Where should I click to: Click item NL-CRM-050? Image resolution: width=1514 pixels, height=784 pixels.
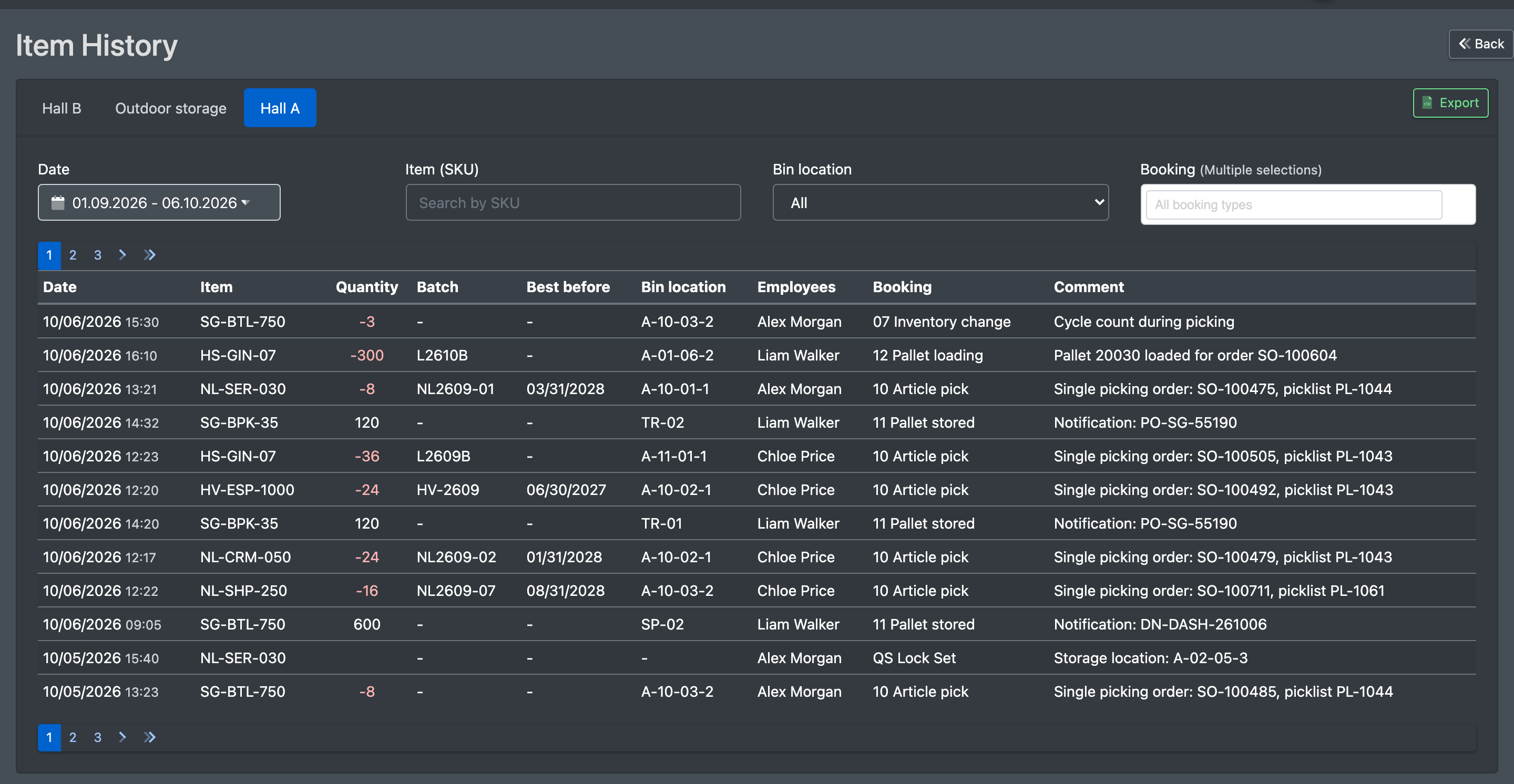(245, 558)
